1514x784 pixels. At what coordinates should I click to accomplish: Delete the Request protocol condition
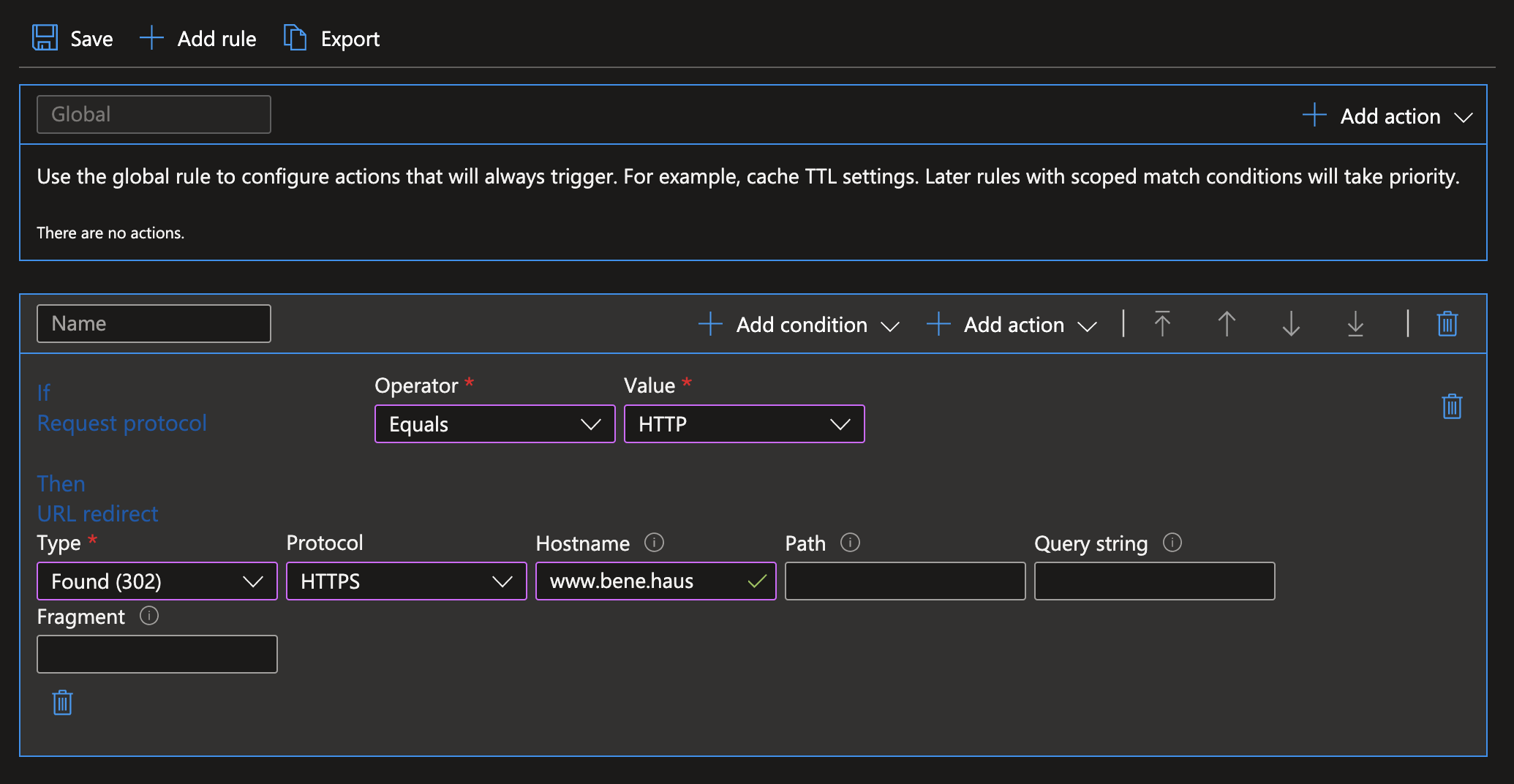tap(1452, 406)
